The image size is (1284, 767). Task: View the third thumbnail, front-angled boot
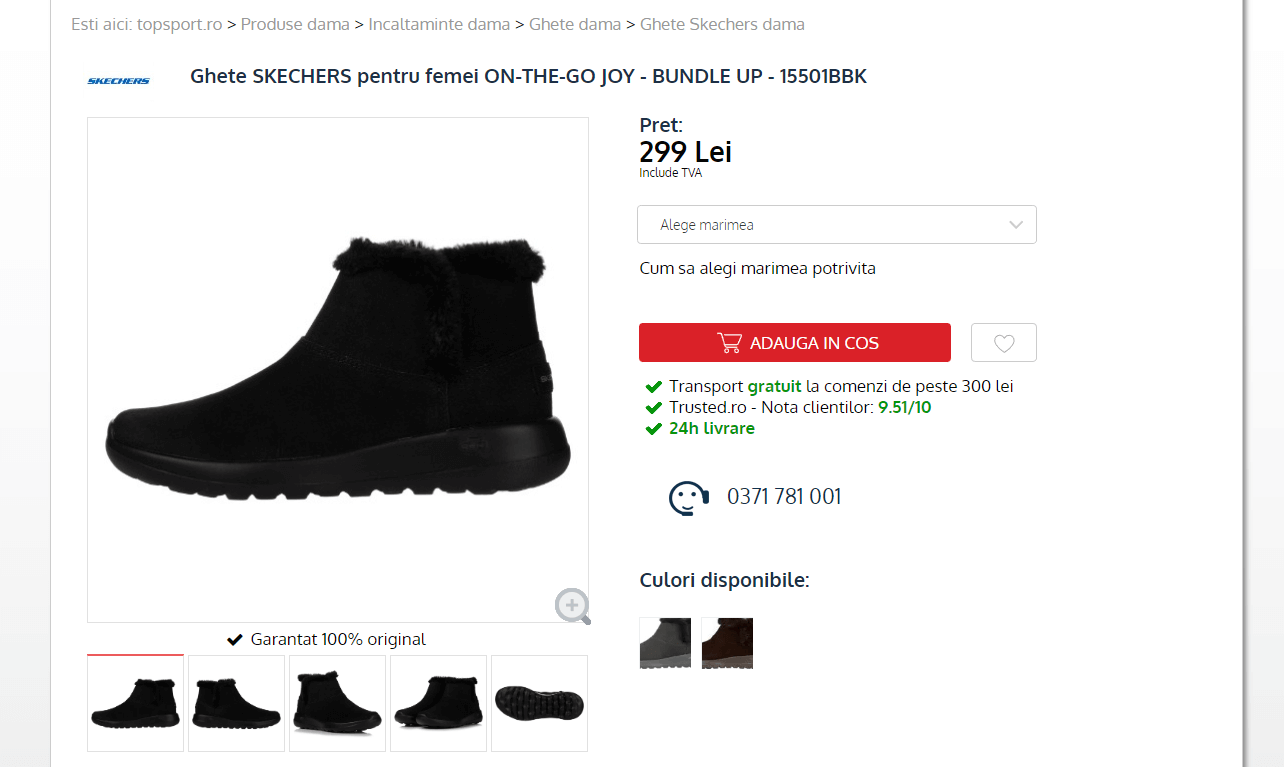coord(337,703)
